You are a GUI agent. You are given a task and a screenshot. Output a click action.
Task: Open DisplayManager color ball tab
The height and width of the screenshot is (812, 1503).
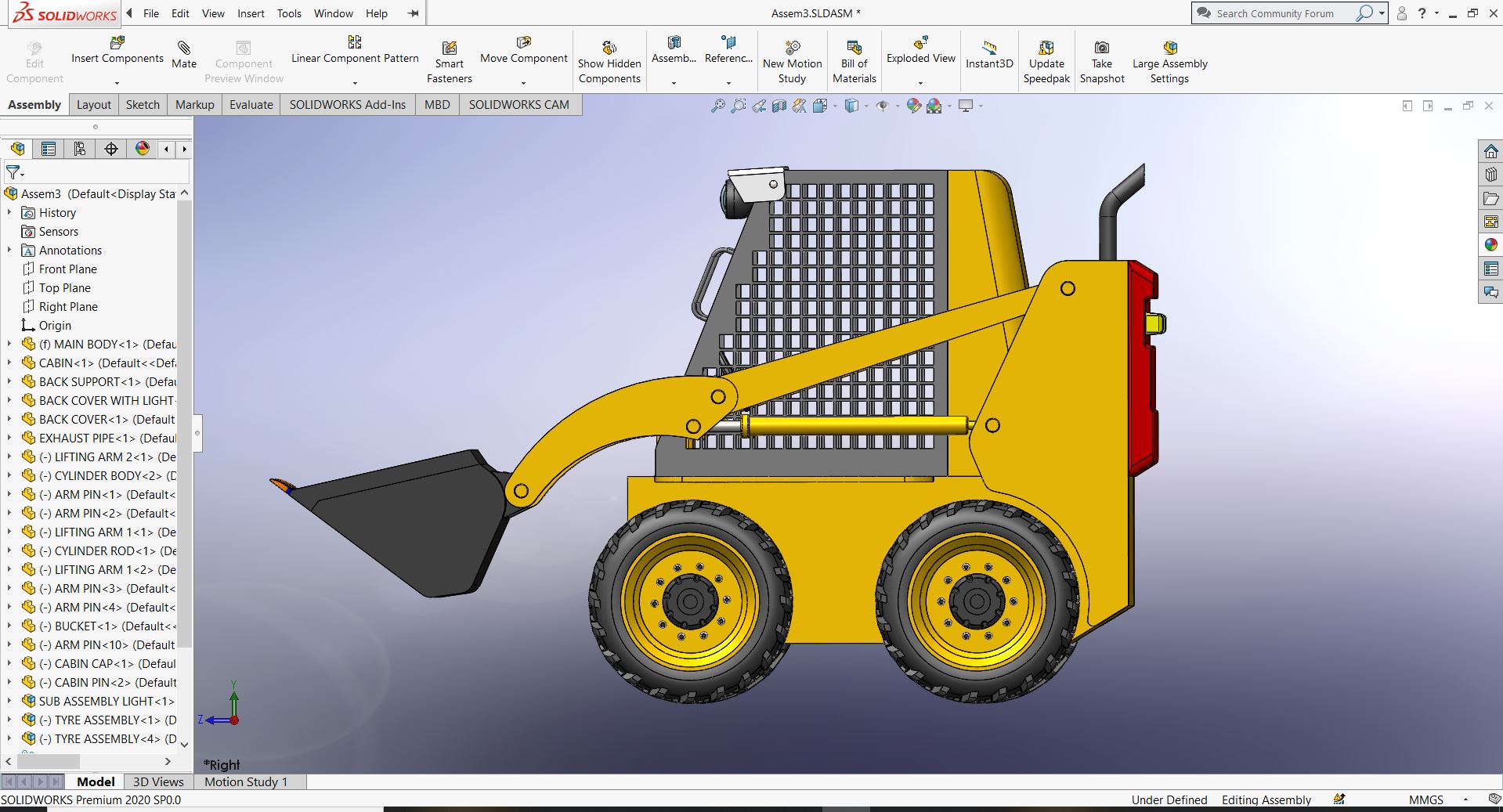tap(143, 149)
